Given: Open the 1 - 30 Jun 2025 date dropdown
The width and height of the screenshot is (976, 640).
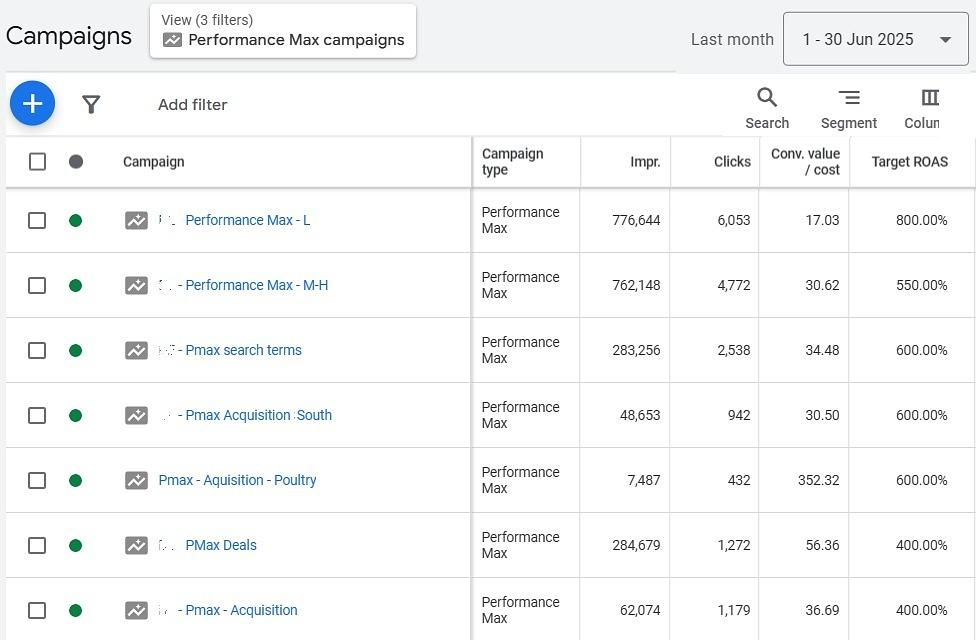Looking at the screenshot, I should pos(876,40).
